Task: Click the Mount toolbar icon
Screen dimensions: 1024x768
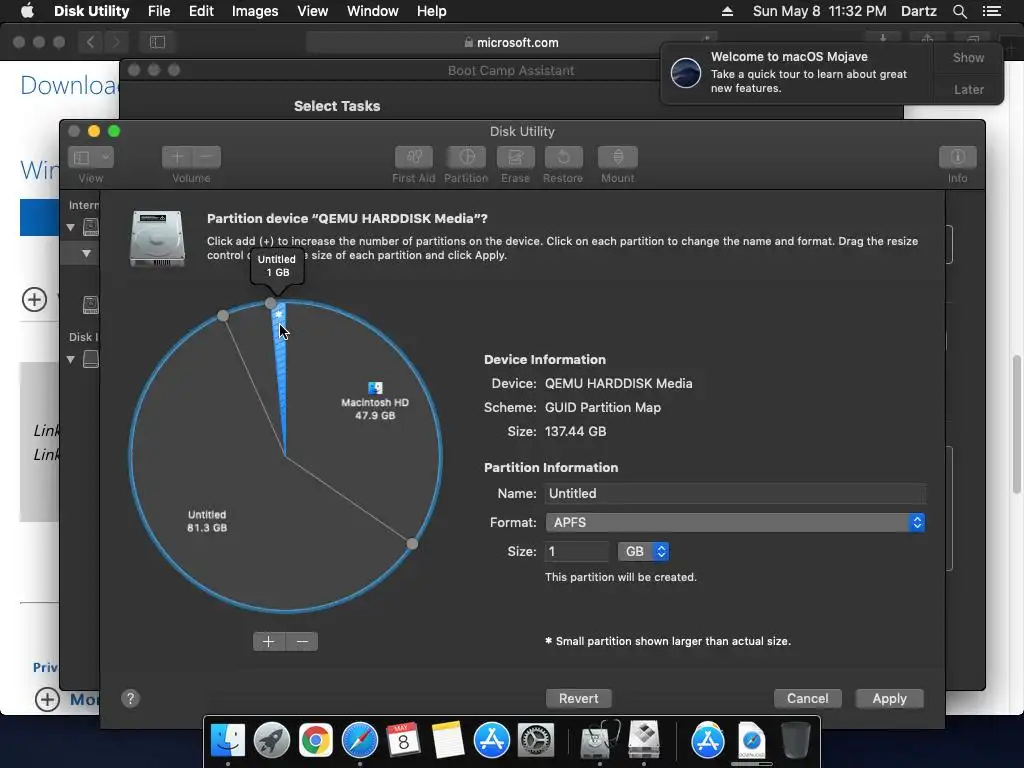Action: click(618, 157)
